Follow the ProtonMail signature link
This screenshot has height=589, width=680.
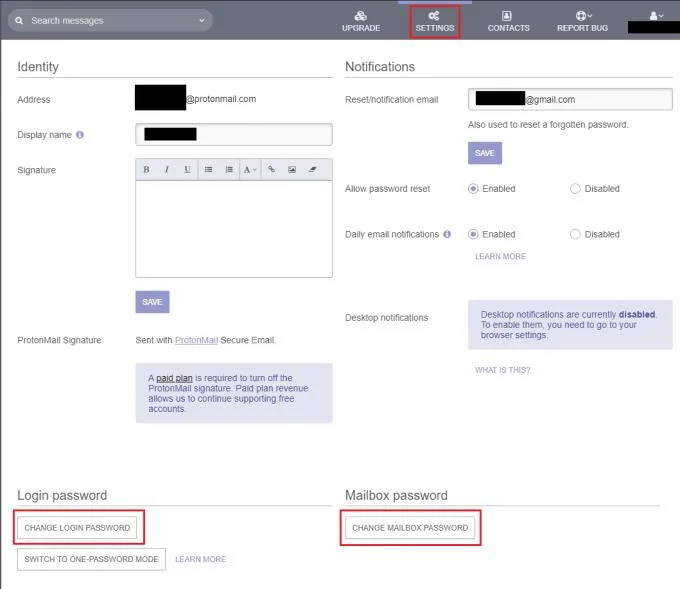pyautogui.click(x=196, y=340)
